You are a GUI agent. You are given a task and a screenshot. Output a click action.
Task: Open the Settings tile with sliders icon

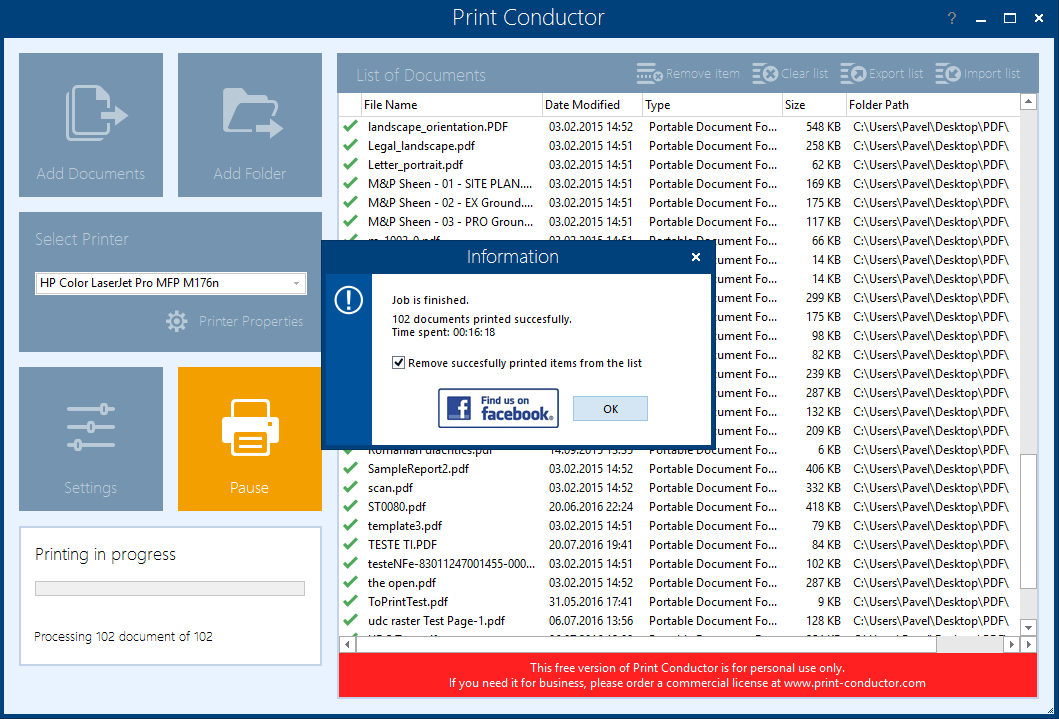click(x=91, y=439)
